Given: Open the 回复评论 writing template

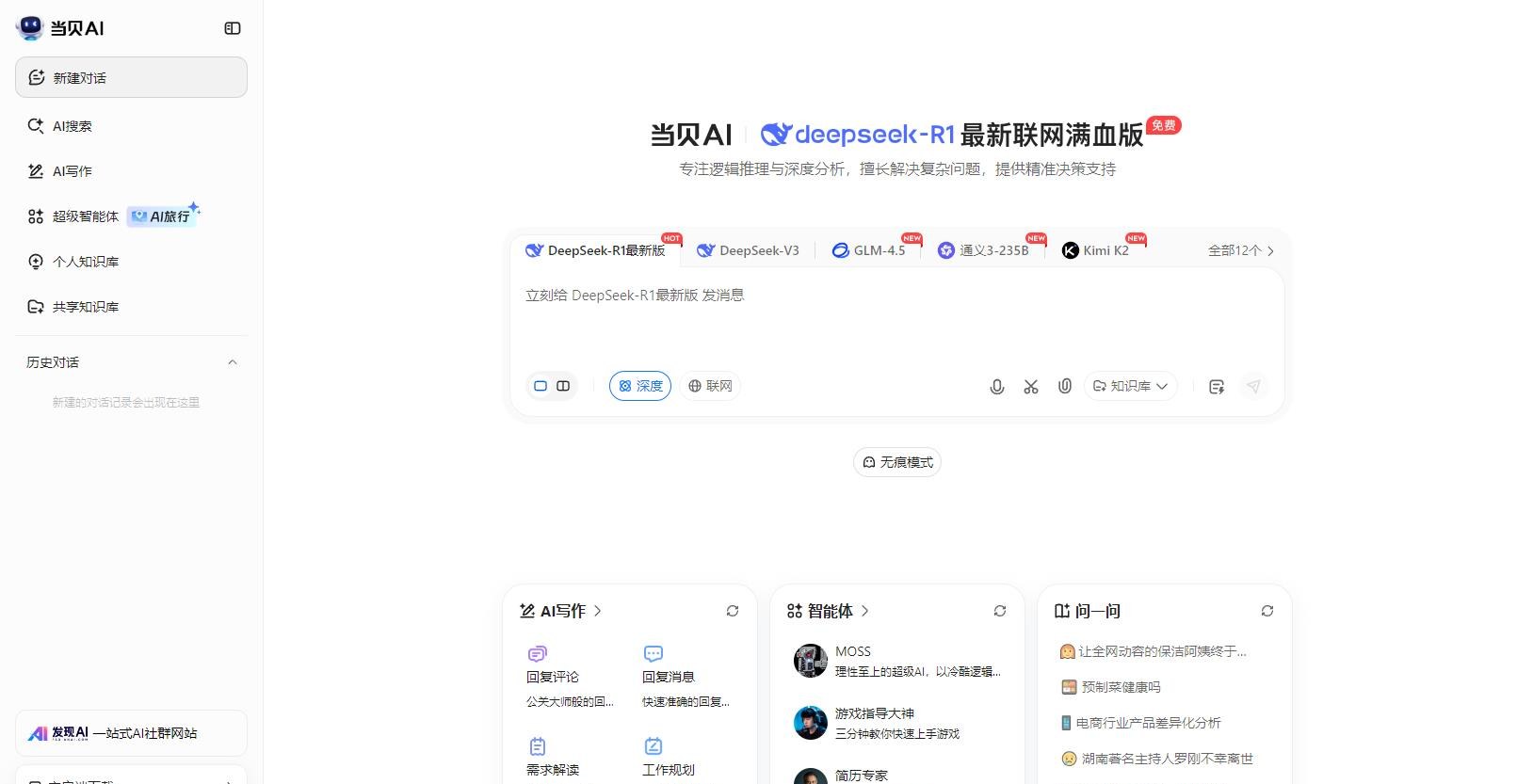Looking at the screenshot, I should coord(571,677).
